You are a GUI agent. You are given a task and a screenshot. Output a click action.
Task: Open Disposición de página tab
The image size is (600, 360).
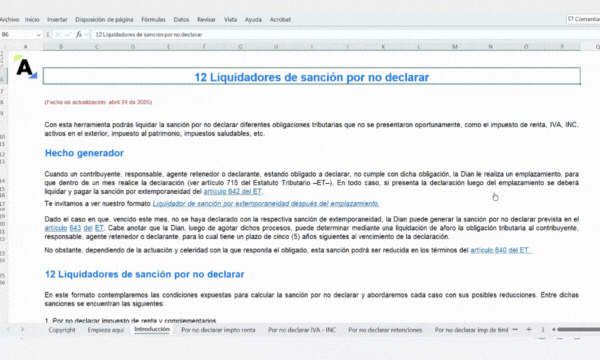pos(104,20)
